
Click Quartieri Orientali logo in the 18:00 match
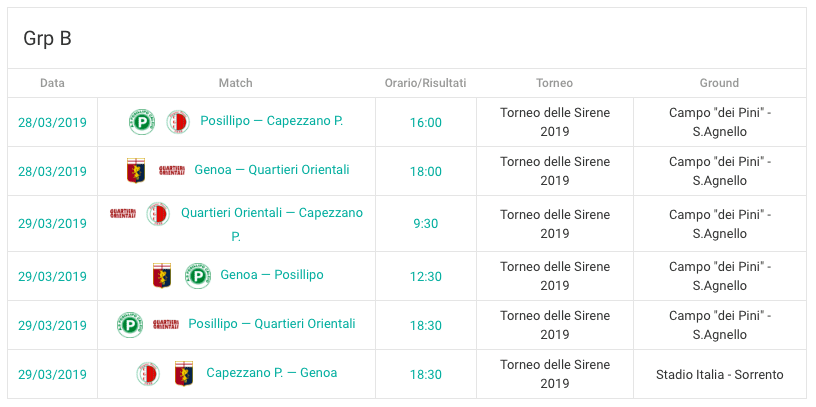(172, 171)
